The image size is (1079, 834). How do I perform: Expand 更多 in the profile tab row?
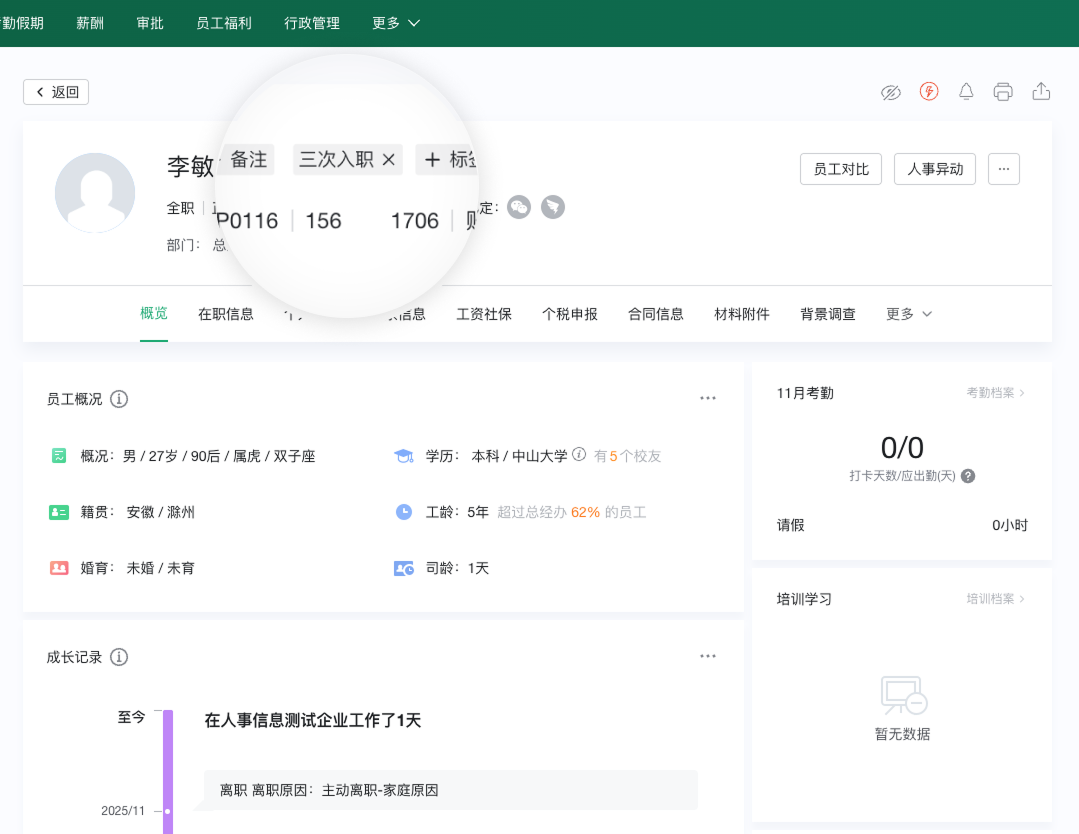[x=908, y=314]
